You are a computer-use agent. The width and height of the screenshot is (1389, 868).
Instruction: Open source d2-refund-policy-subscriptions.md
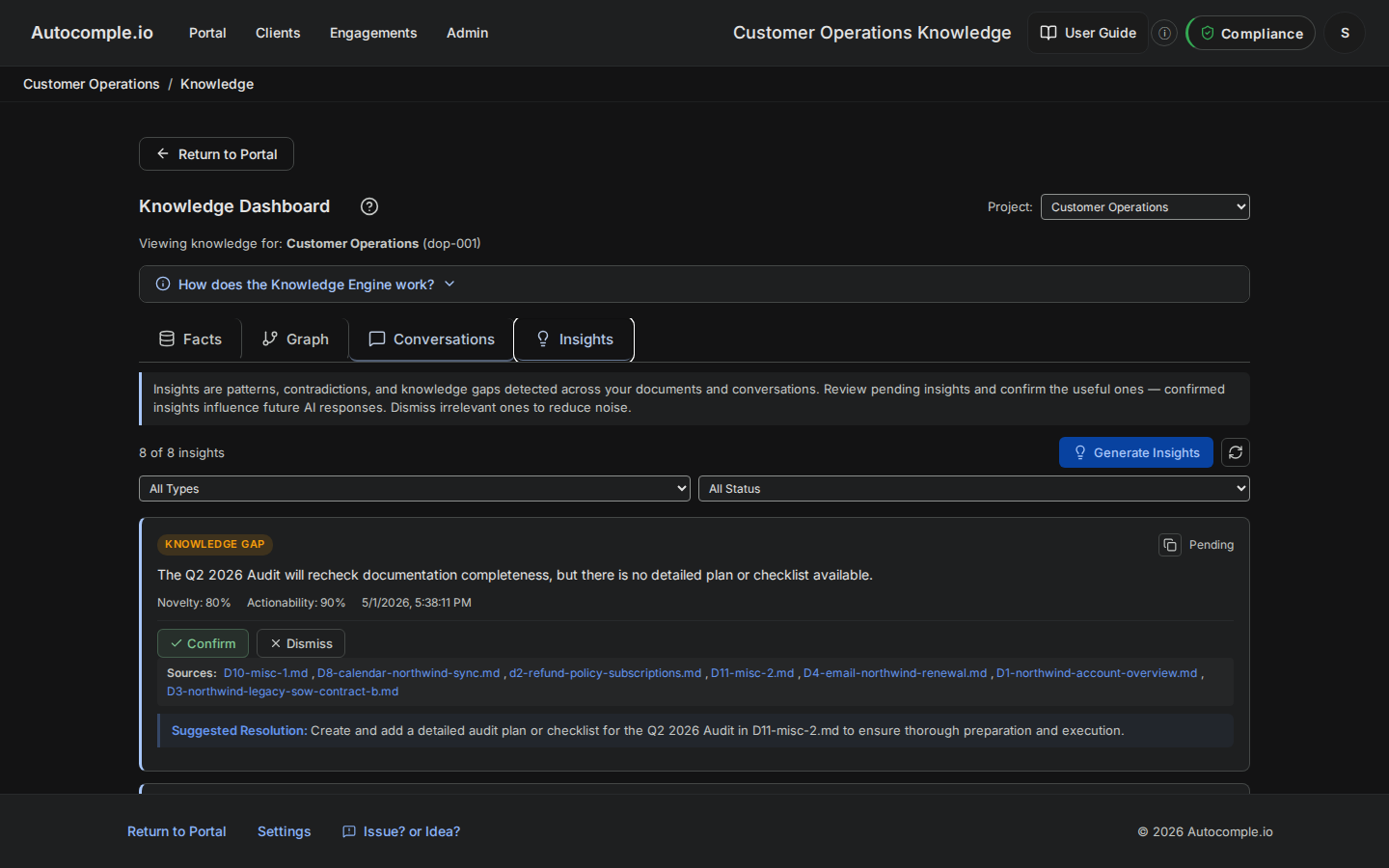[x=605, y=673]
